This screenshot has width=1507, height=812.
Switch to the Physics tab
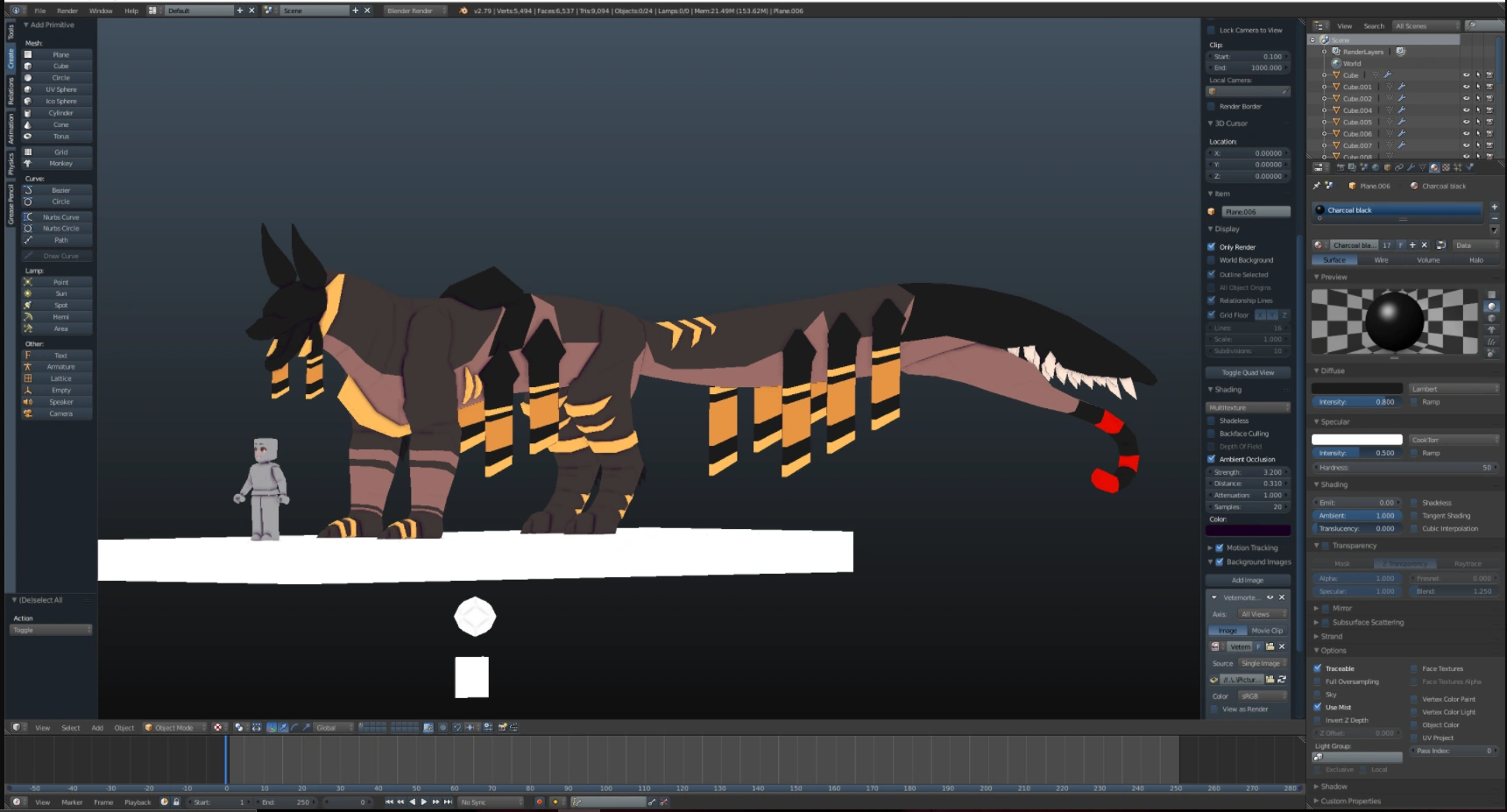tap(11, 162)
